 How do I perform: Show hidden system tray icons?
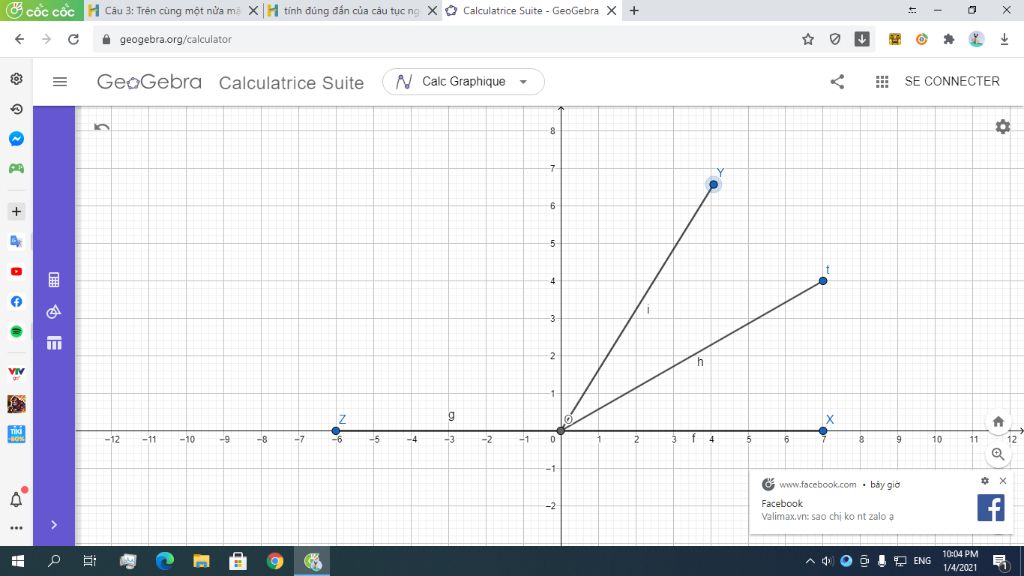tap(810, 561)
